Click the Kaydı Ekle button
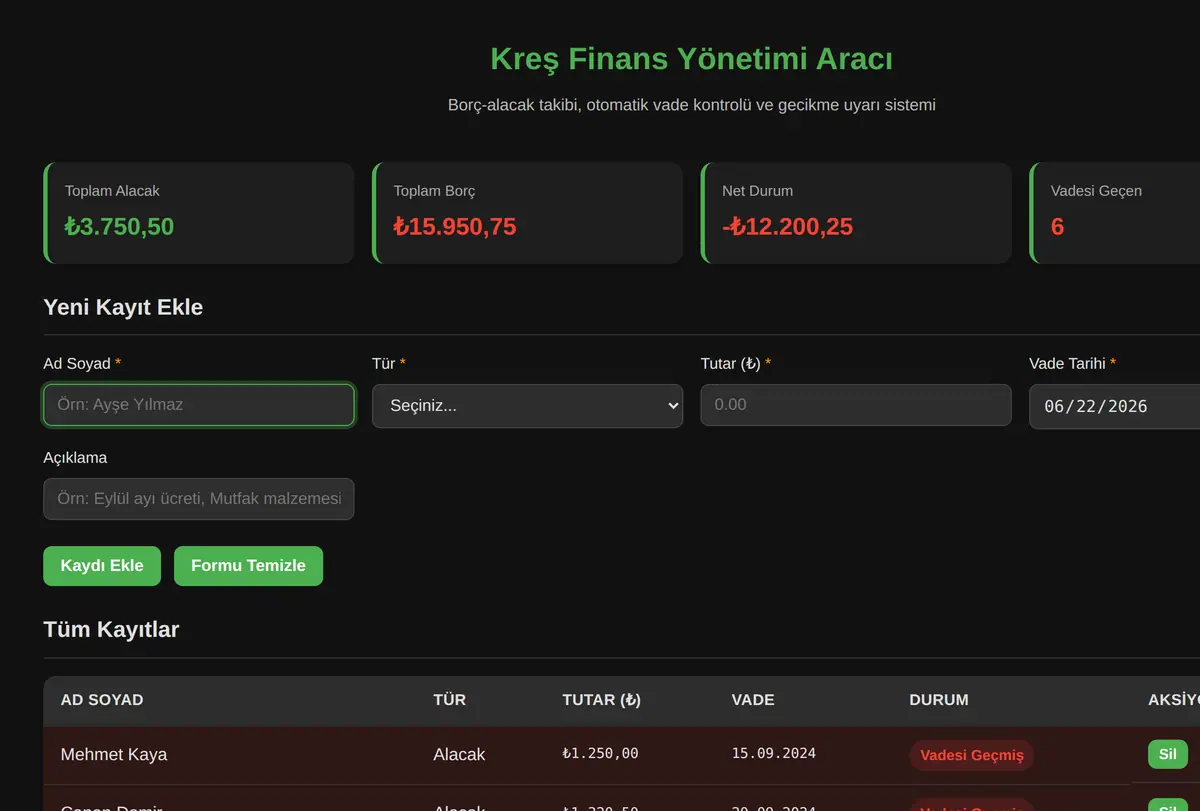The height and width of the screenshot is (811, 1200). pyautogui.click(x=102, y=566)
